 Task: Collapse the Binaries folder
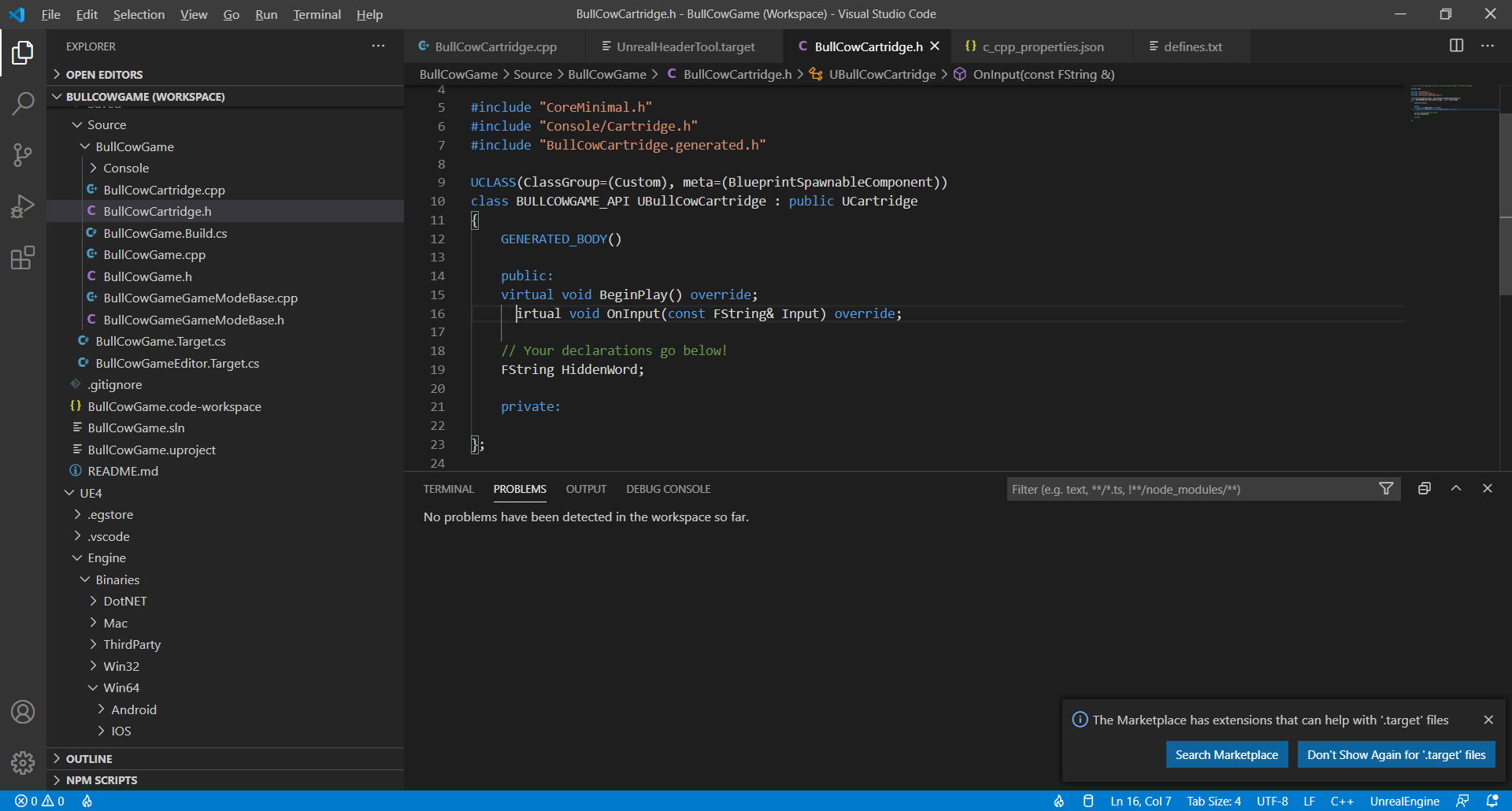(117, 580)
